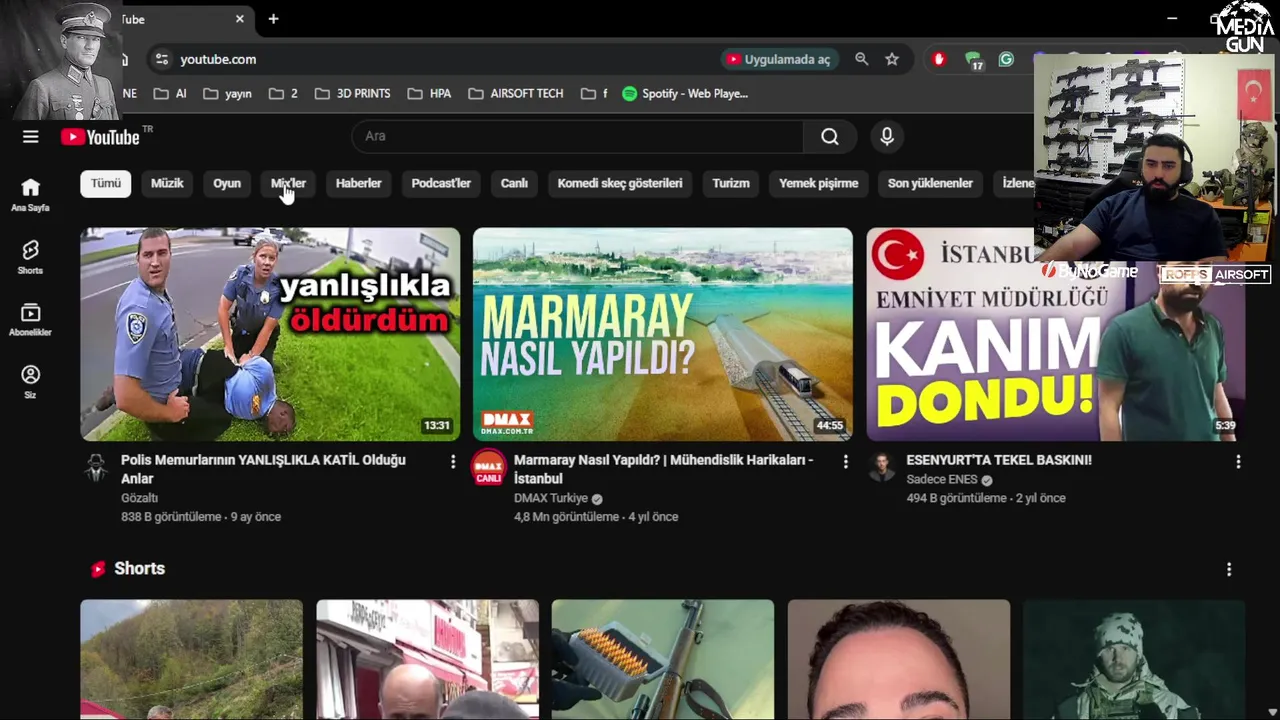Play the yanlışlıkla öldürdüm thumbnail
Screen dimensions: 1280x720
tap(270, 334)
